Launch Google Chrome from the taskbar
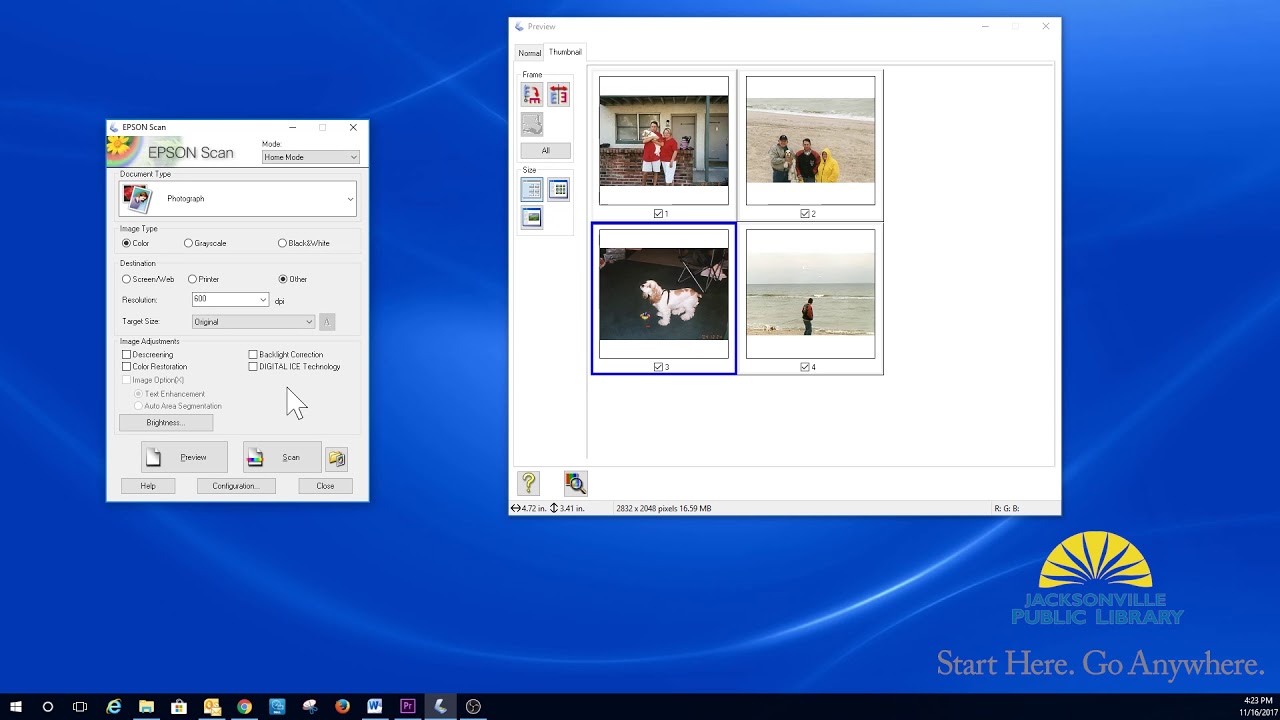1280x720 pixels. (244, 707)
